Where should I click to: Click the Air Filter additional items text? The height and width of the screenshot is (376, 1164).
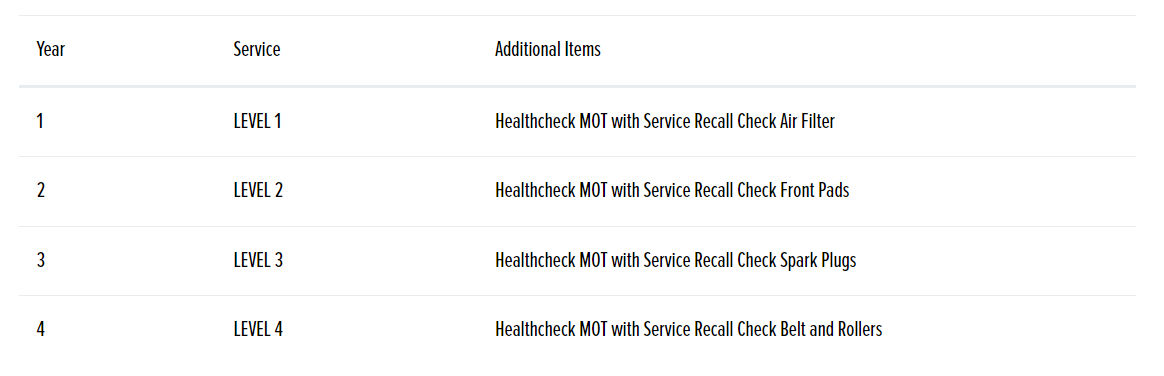(807, 121)
